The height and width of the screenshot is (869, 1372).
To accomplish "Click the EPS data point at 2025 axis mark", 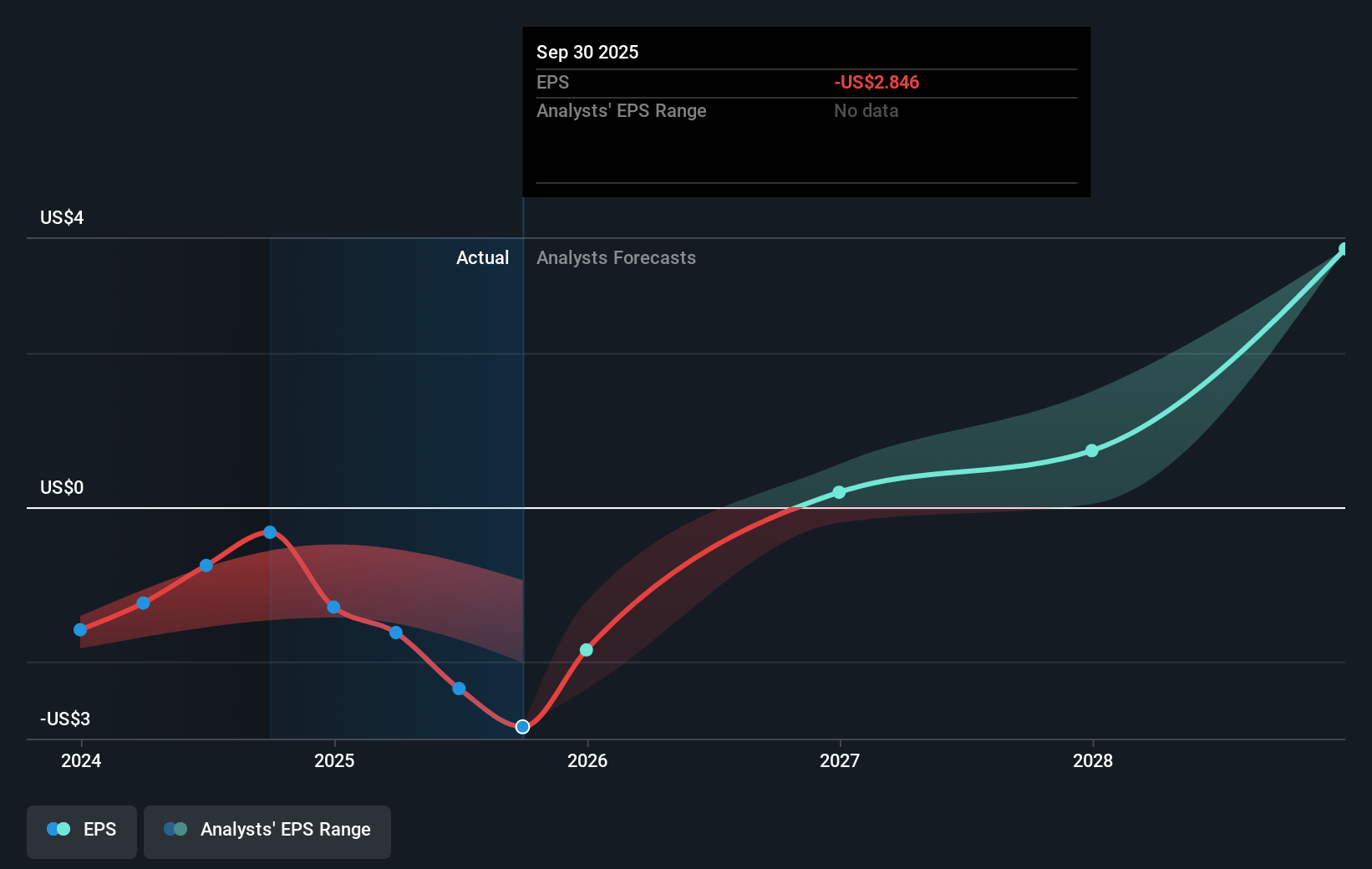I will 333,607.
